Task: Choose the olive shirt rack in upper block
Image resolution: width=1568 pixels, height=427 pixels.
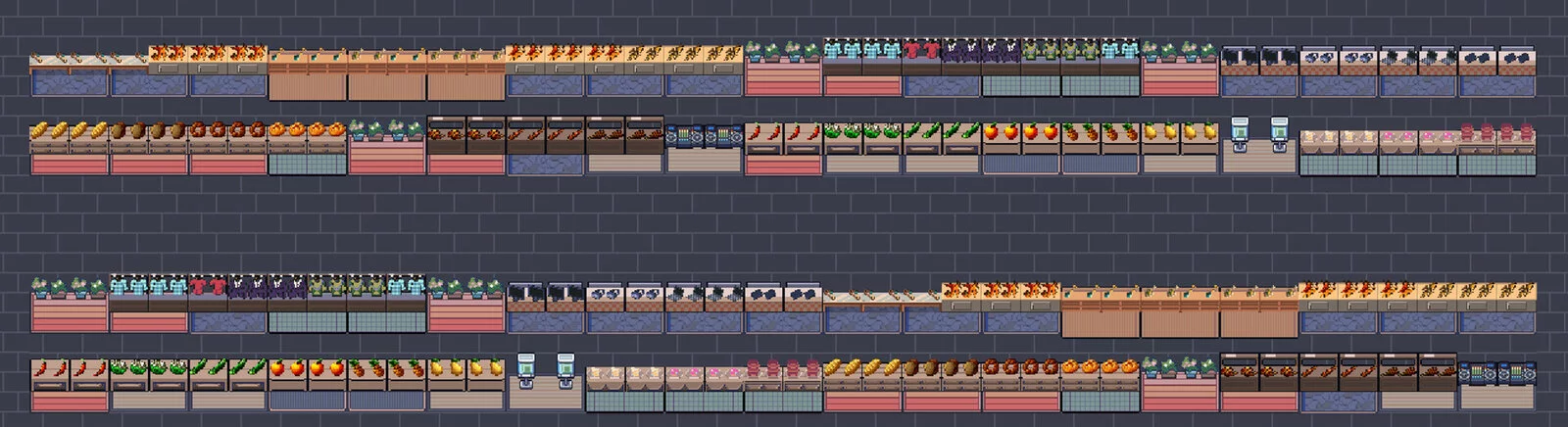Action: pyautogui.click(x=1060, y=68)
